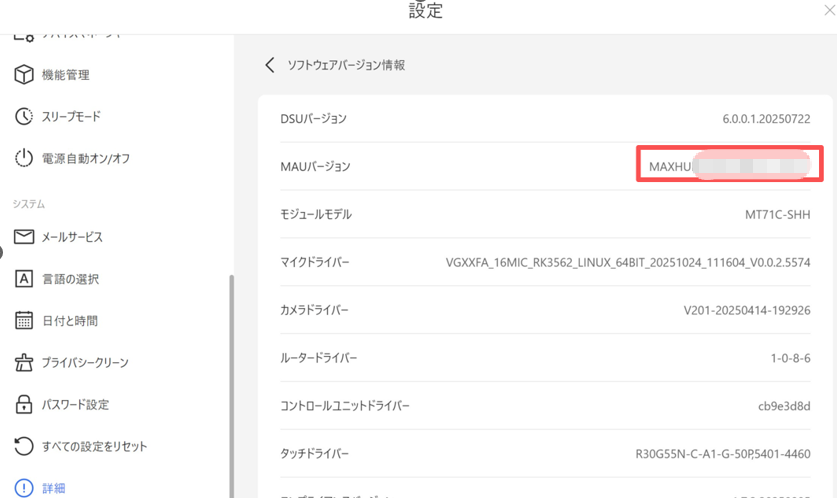
Task: Click the calendar icon for 日付と時間
Action: 23,321
